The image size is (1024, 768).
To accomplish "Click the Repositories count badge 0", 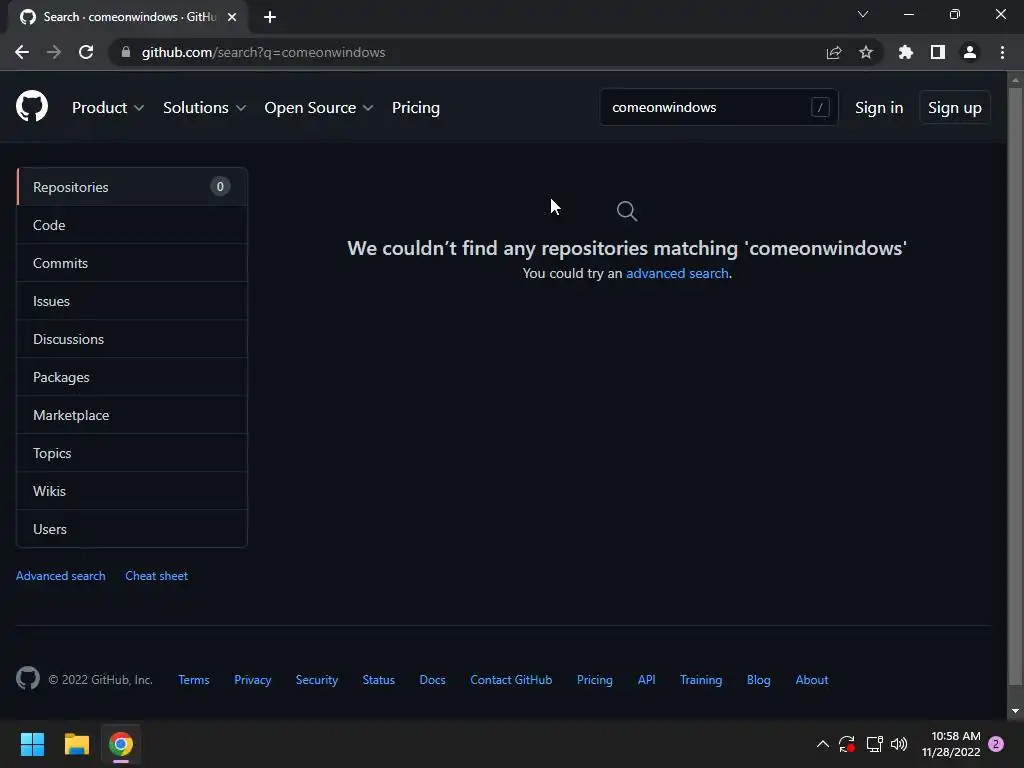I will (x=220, y=187).
